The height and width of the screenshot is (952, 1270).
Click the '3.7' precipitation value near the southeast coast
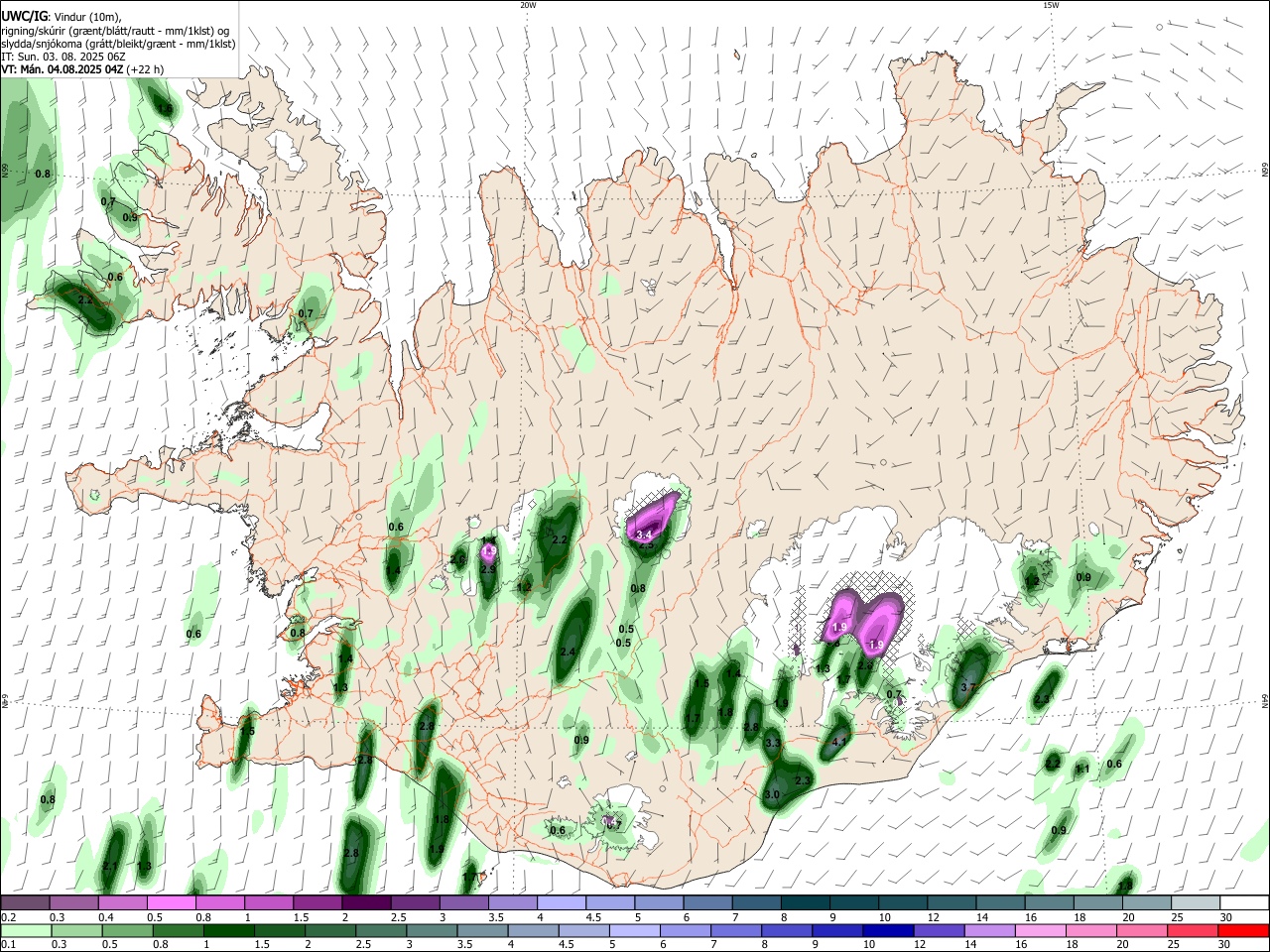click(970, 687)
